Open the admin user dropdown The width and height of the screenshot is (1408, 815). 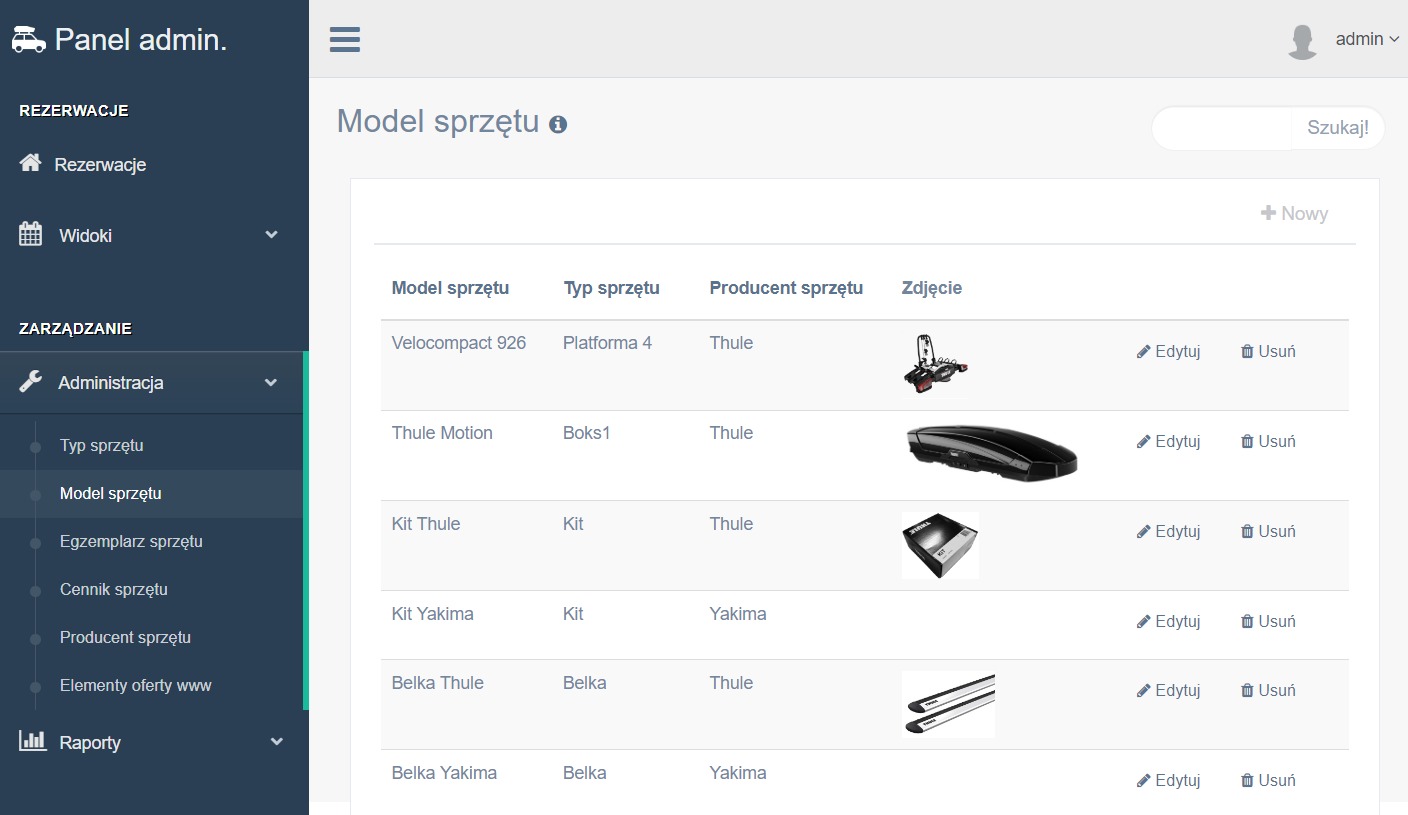1366,39
